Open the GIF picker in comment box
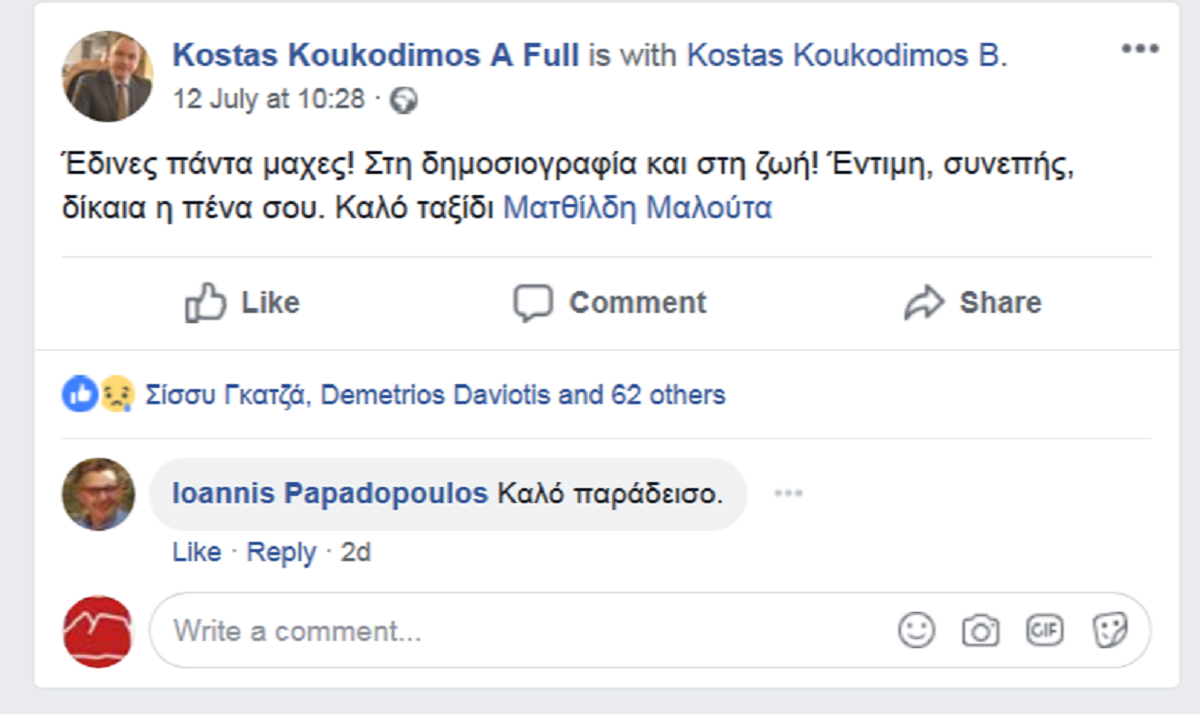This screenshot has width=1200, height=714. tap(1044, 630)
